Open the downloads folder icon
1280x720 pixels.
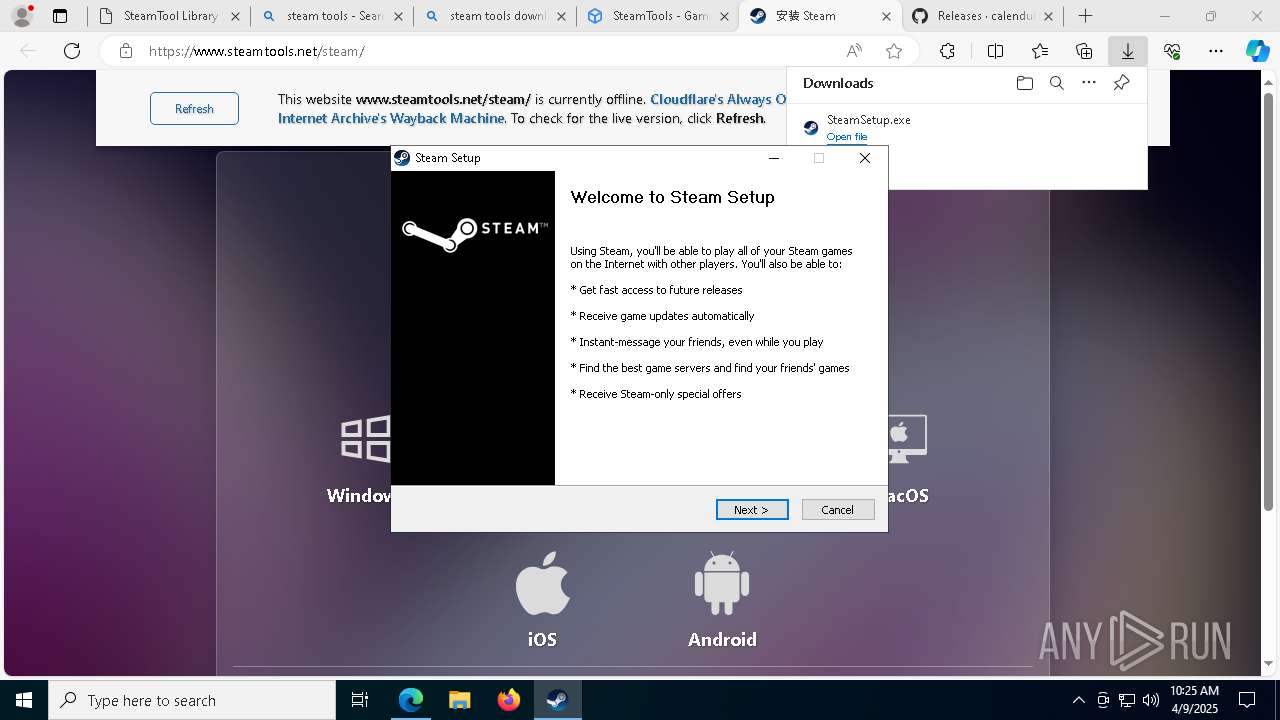pyautogui.click(x=1024, y=83)
